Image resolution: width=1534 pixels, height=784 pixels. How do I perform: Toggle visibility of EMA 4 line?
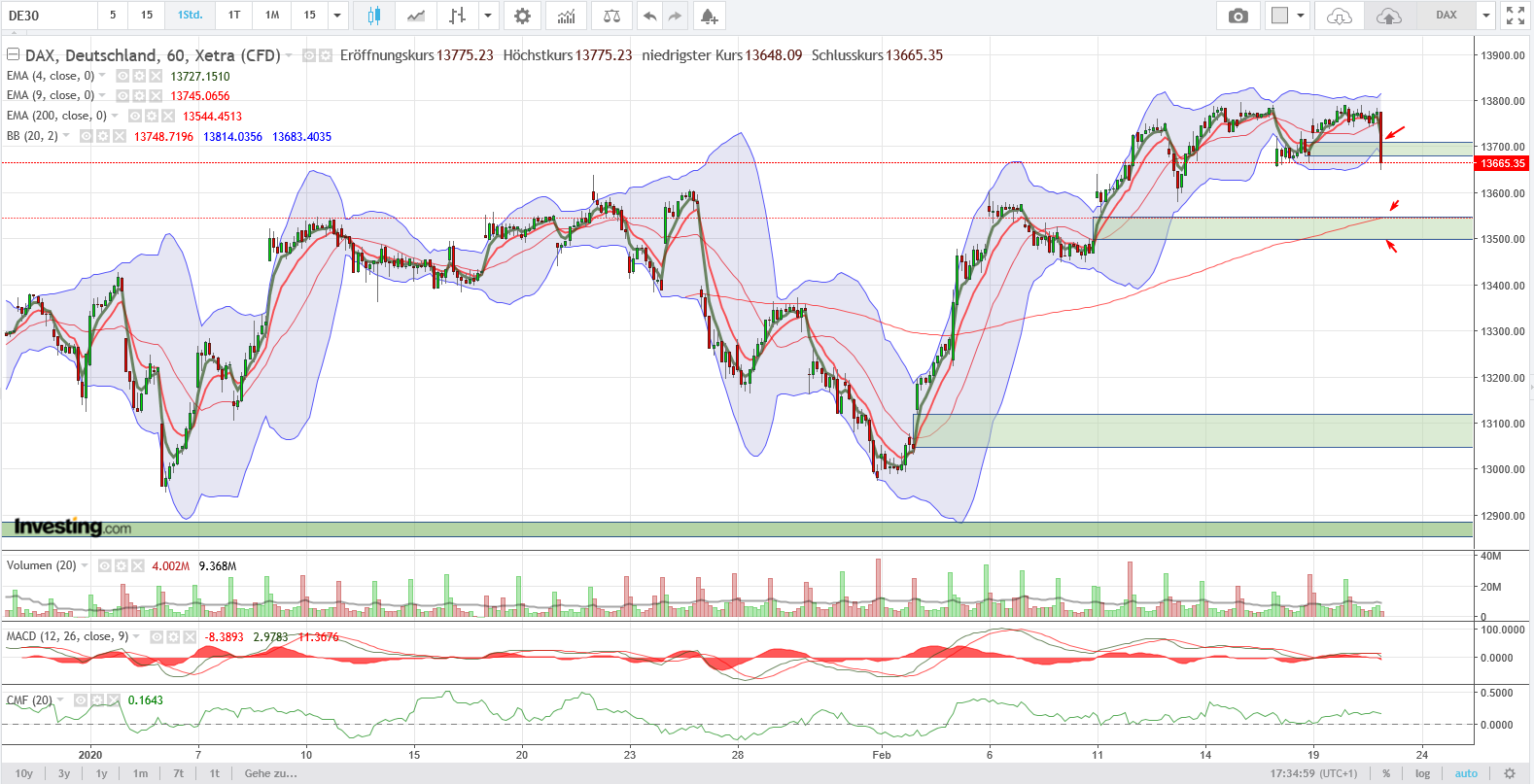122,76
